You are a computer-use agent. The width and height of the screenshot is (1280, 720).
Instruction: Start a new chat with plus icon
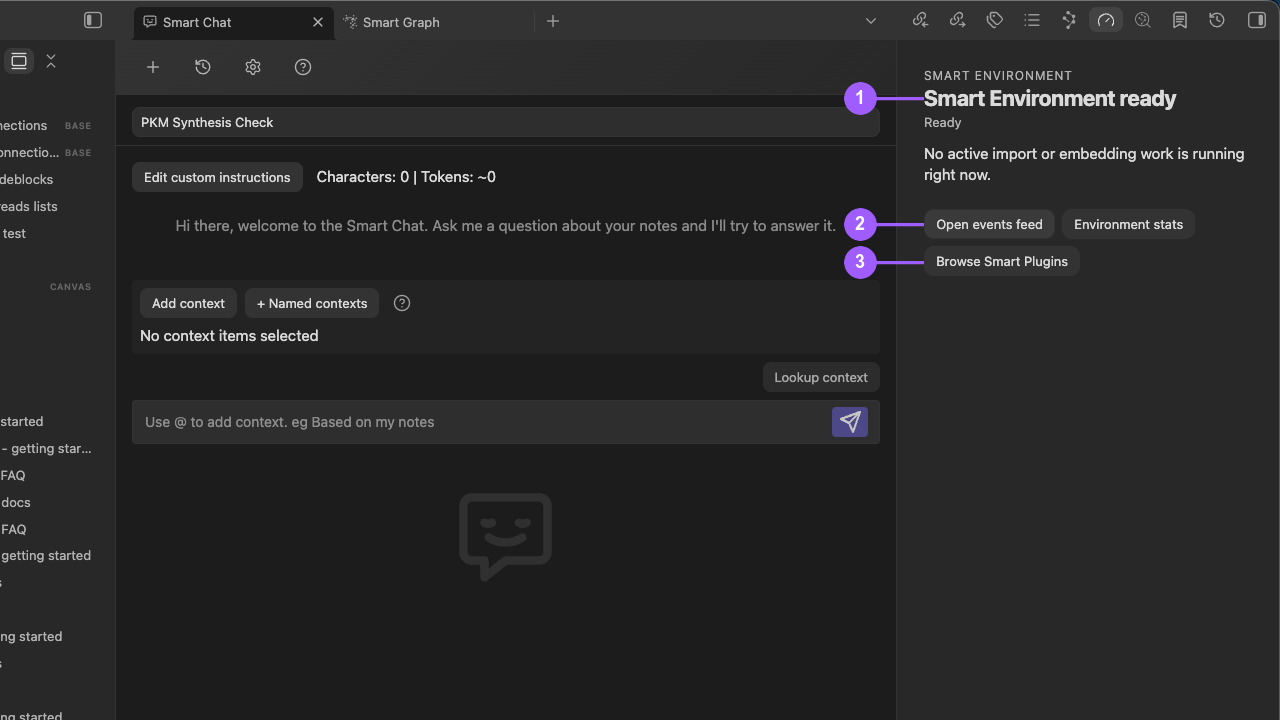(153, 67)
